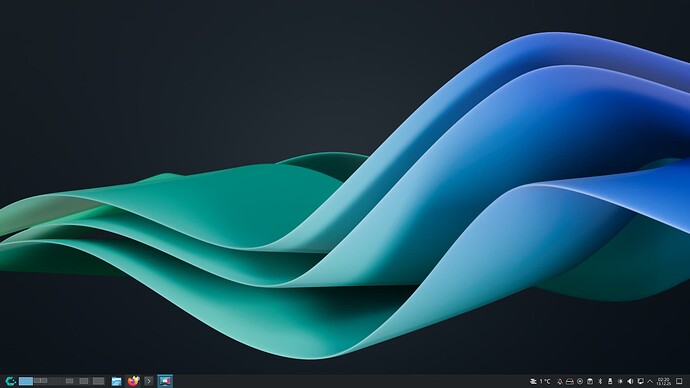Click the Show Desktop button at the panel end
690x388 pixels.
[x=679, y=381]
